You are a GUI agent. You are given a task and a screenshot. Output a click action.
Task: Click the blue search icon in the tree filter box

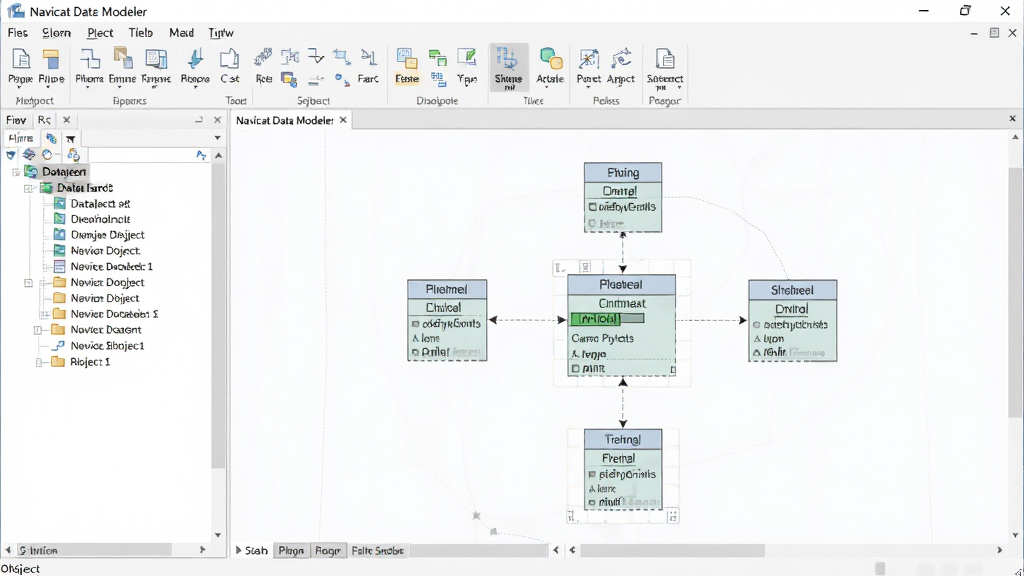201,155
